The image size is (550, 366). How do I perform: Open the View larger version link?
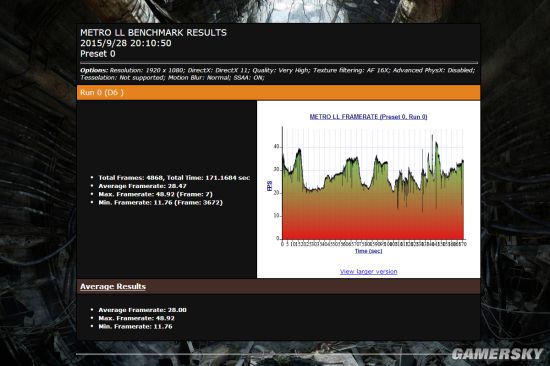click(368, 272)
